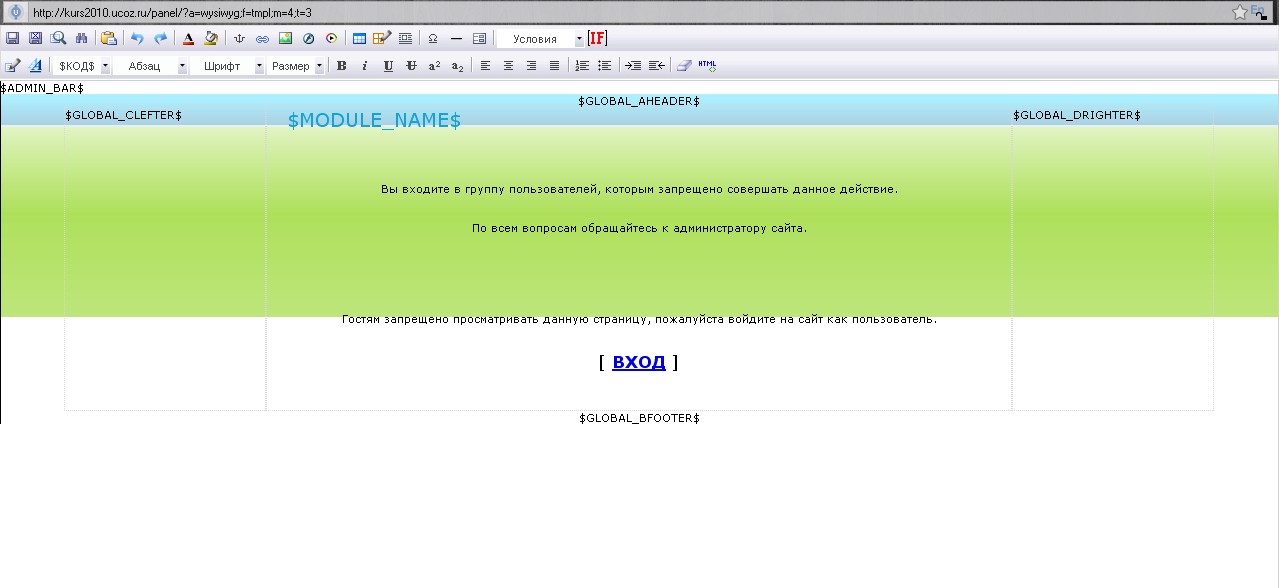
Task: Increase indent
Action: pyautogui.click(x=633, y=66)
